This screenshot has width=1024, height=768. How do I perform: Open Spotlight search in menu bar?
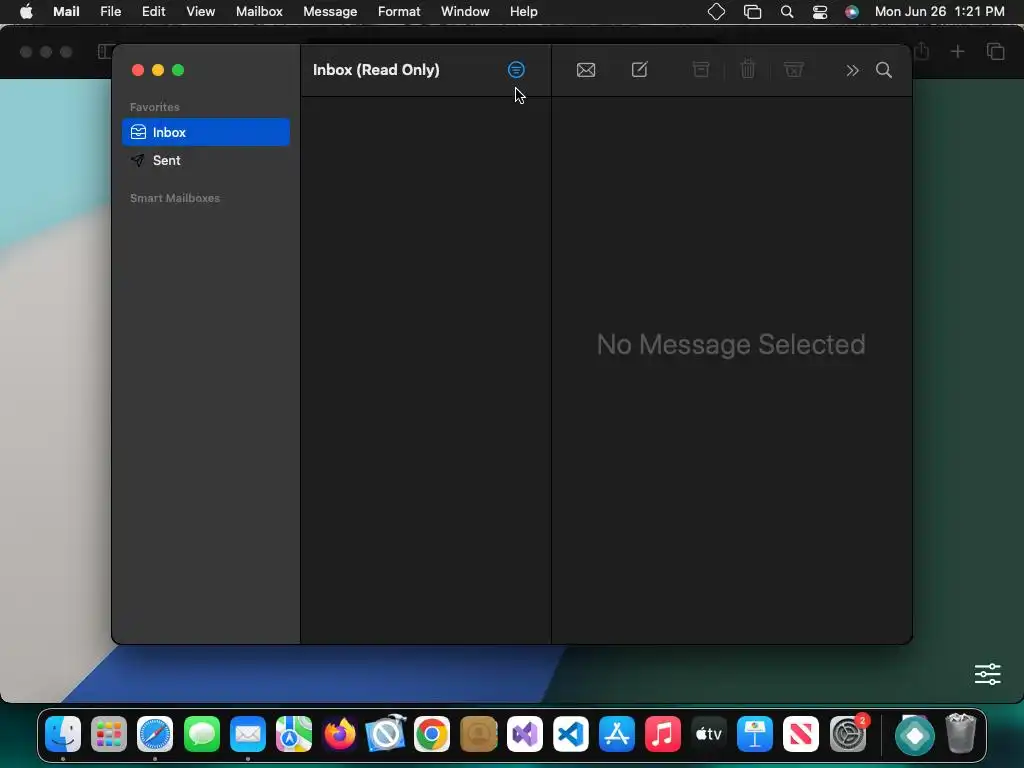(787, 12)
